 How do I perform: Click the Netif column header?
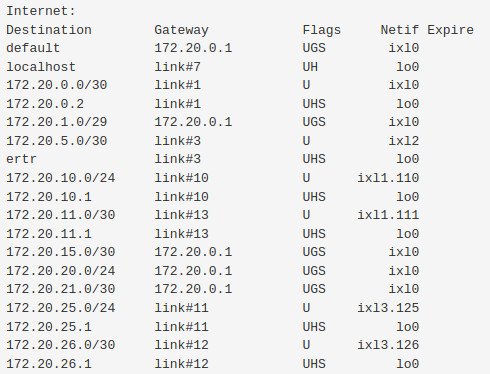tap(400, 30)
